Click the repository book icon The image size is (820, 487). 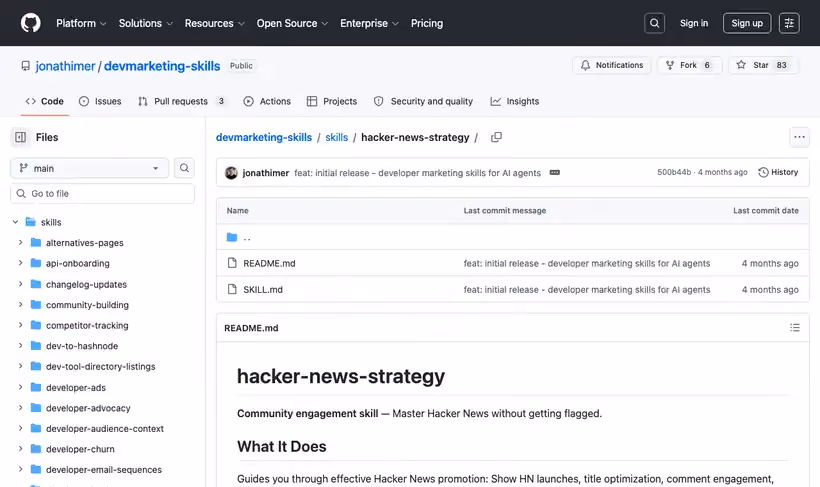tap(26, 66)
